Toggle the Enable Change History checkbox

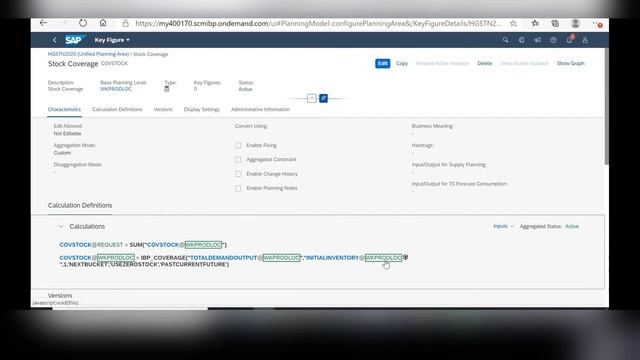point(238,174)
